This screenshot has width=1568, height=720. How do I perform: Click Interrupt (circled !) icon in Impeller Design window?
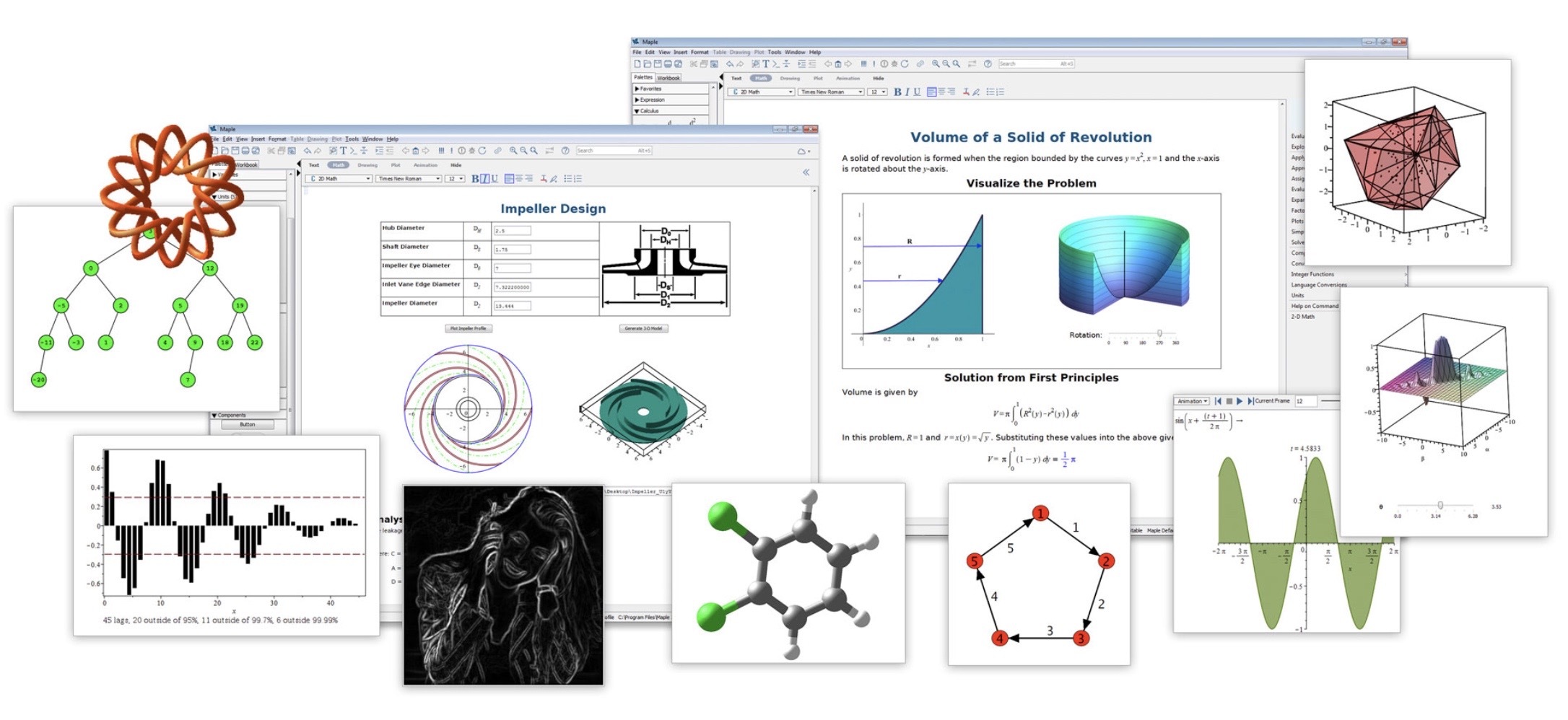pyautogui.click(x=461, y=151)
